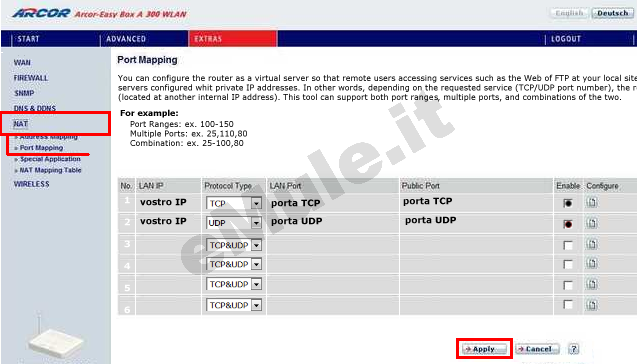Click the Arcor logo
Viewport: 637px width, 364px height.
[41, 13]
